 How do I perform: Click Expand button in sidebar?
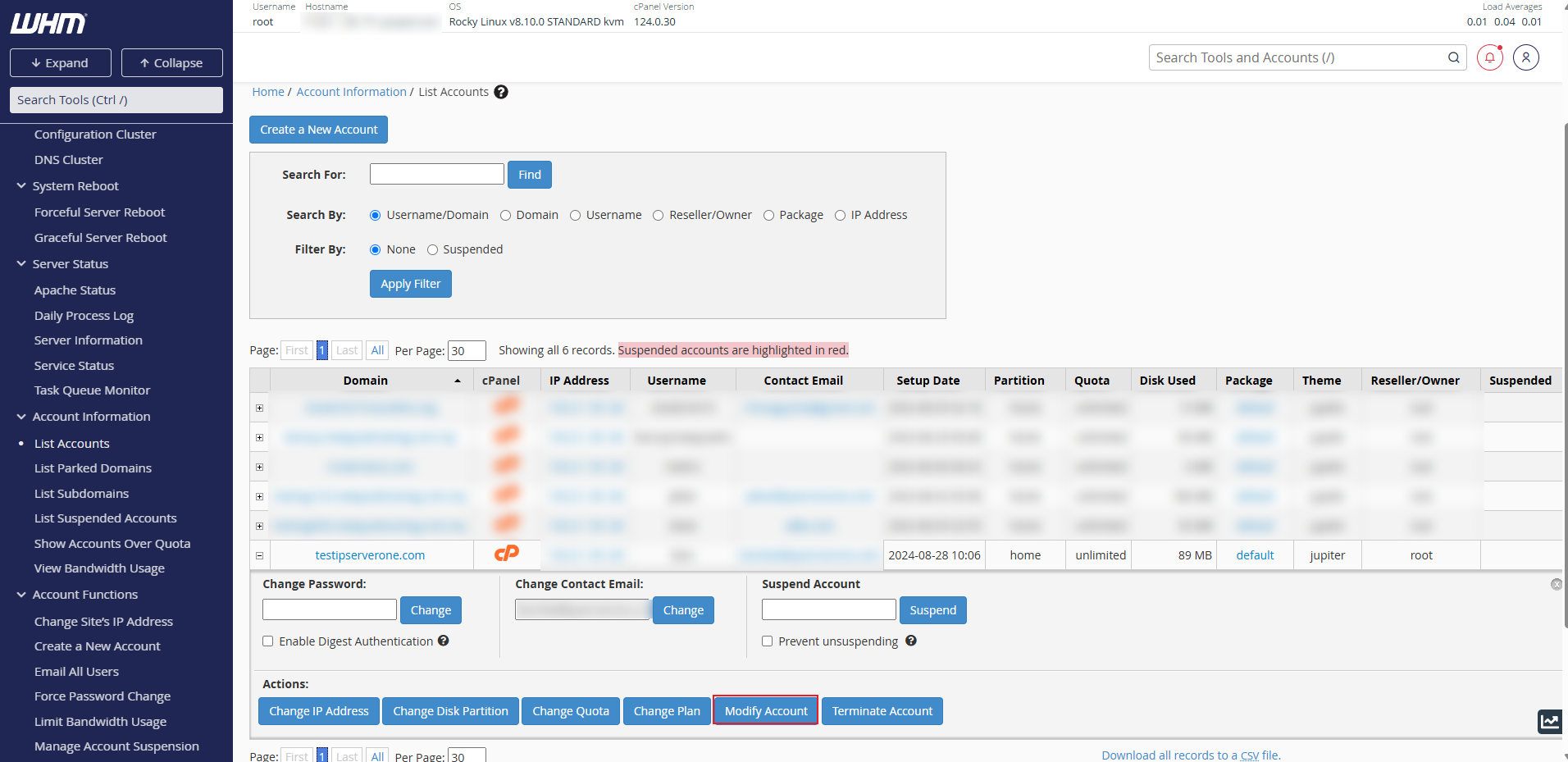click(x=61, y=63)
